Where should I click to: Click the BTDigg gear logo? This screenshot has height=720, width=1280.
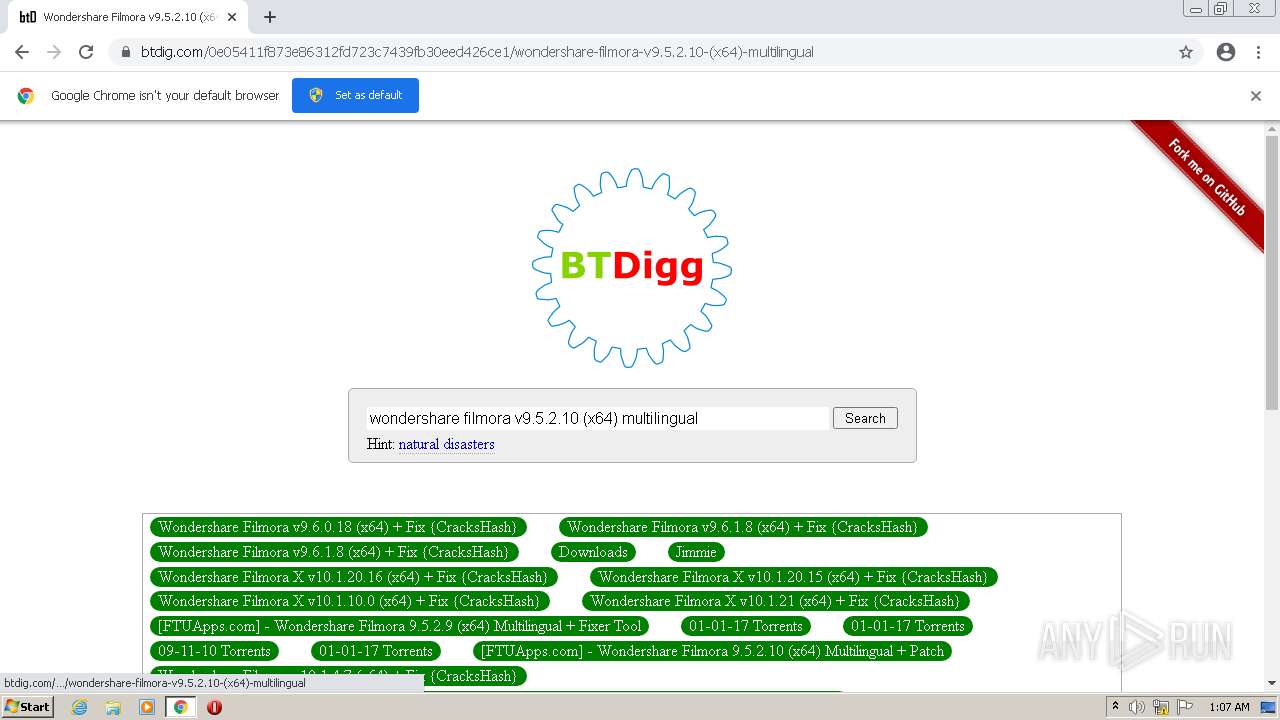[632, 268]
